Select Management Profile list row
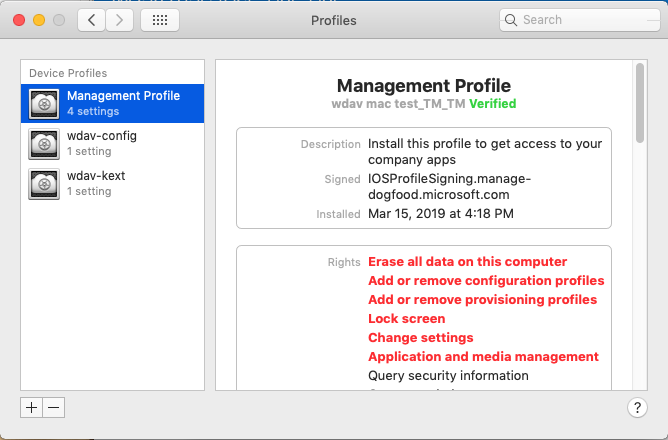The height and width of the screenshot is (440, 668). coord(112,104)
